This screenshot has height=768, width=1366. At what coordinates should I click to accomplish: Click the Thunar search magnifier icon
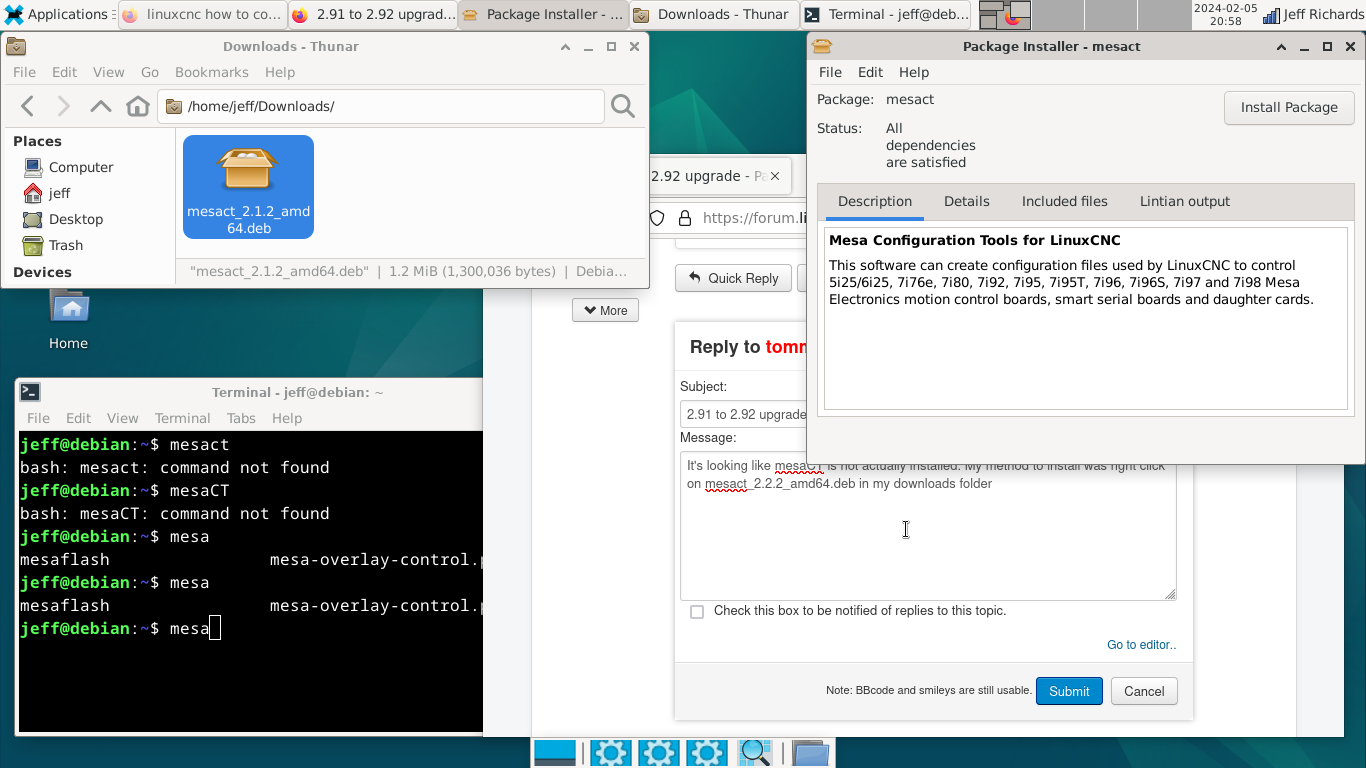coord(623,106)
